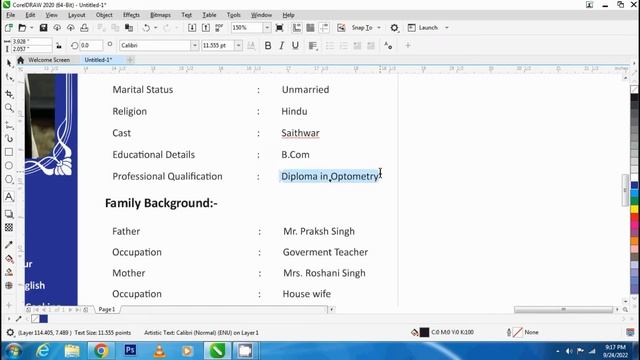Toggle show grid button
This screenshot has height=360, width=640.
coord(310,28)
